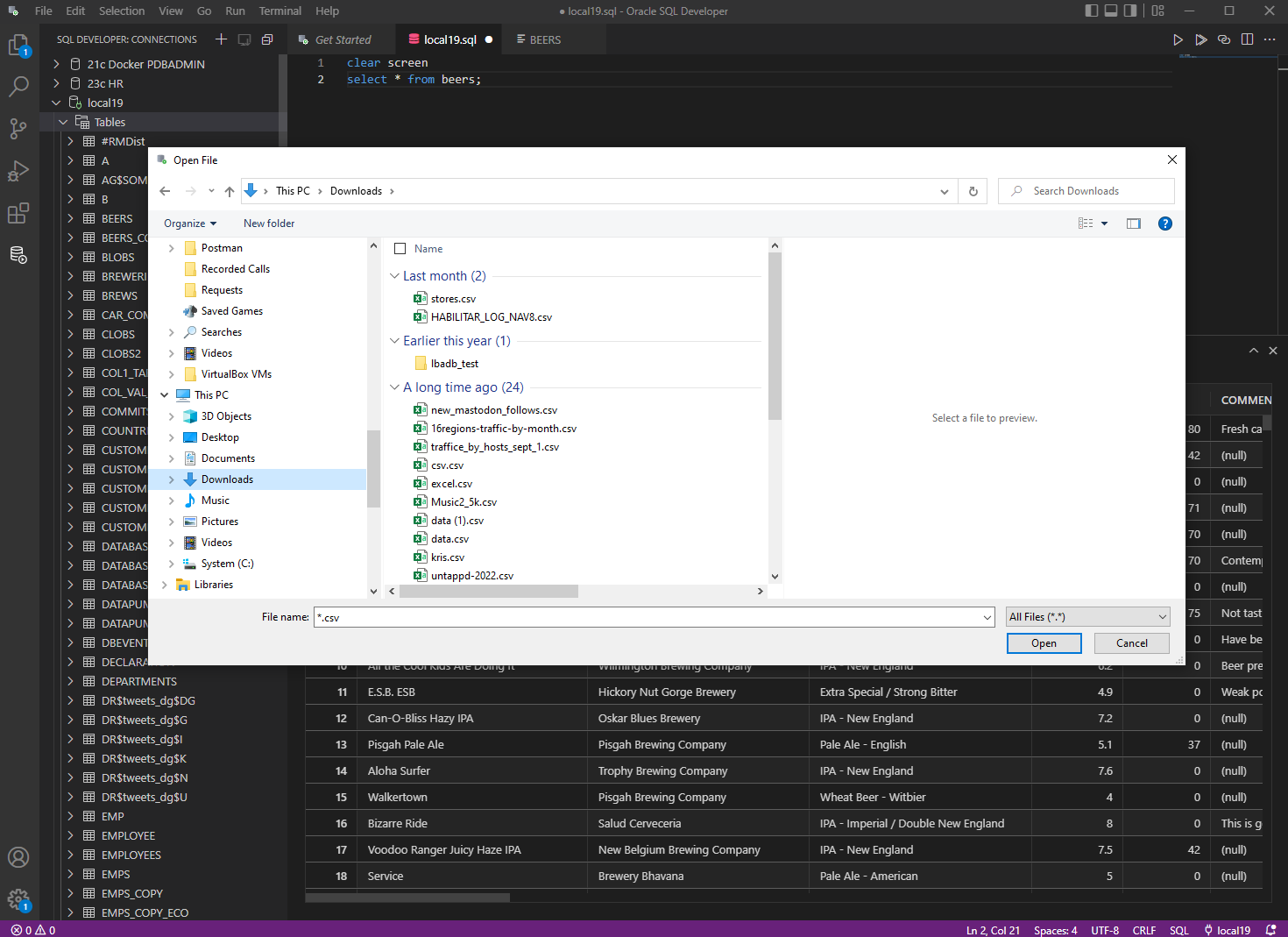Click the File name input field

[x=647, y=617]
